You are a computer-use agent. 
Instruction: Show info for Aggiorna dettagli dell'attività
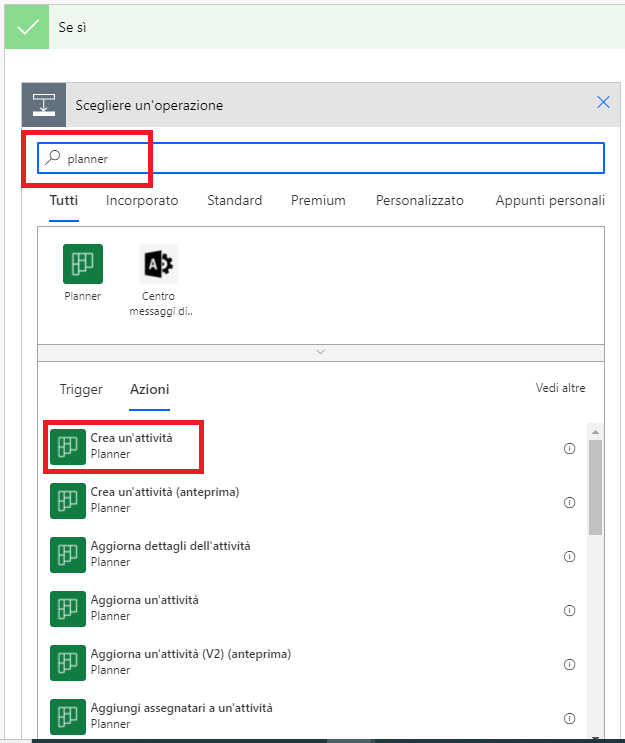coord(570,556)
